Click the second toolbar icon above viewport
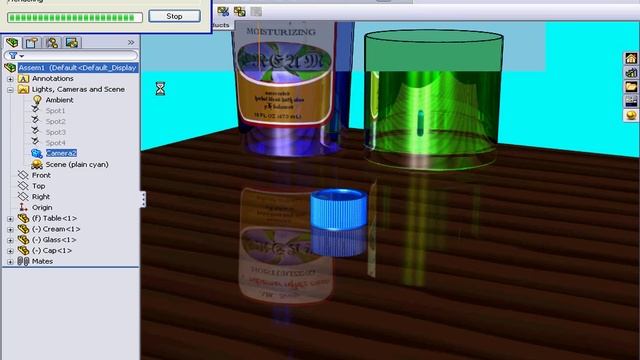The width and height of the screenshot is (640, 360). tap(240, 11)
